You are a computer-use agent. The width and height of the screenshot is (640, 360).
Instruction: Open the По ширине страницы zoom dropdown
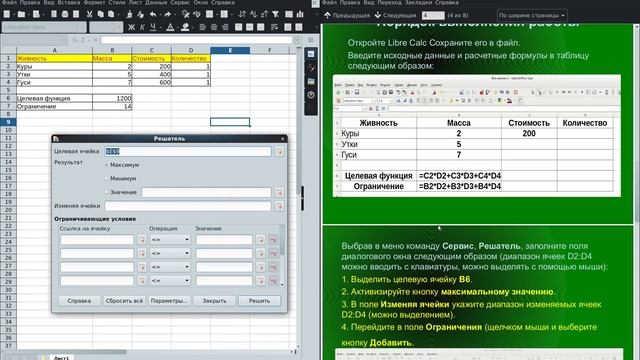tap(532, 16)
